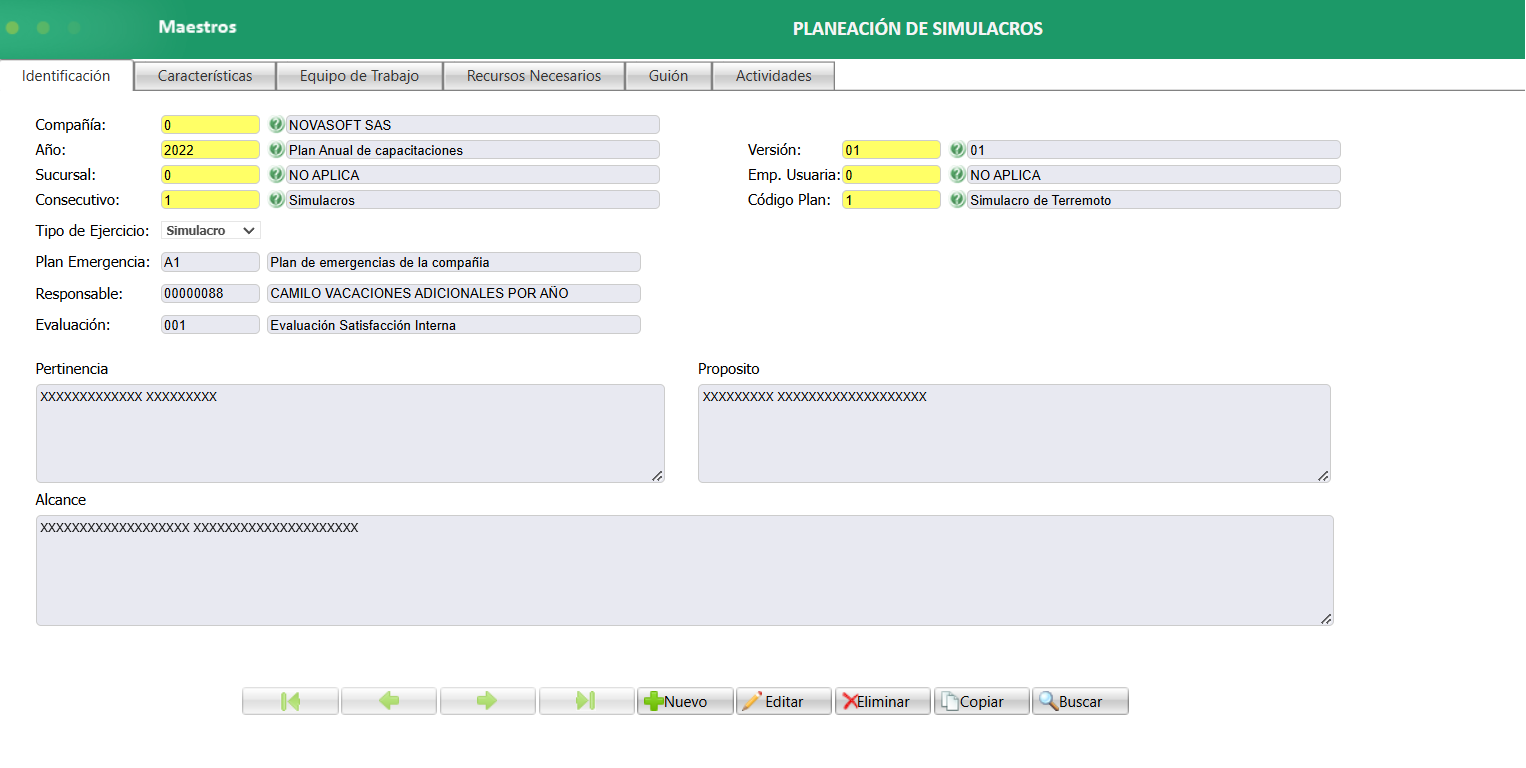
Task: Click the lookup icon beside Compañía
Action: (276, 124)
